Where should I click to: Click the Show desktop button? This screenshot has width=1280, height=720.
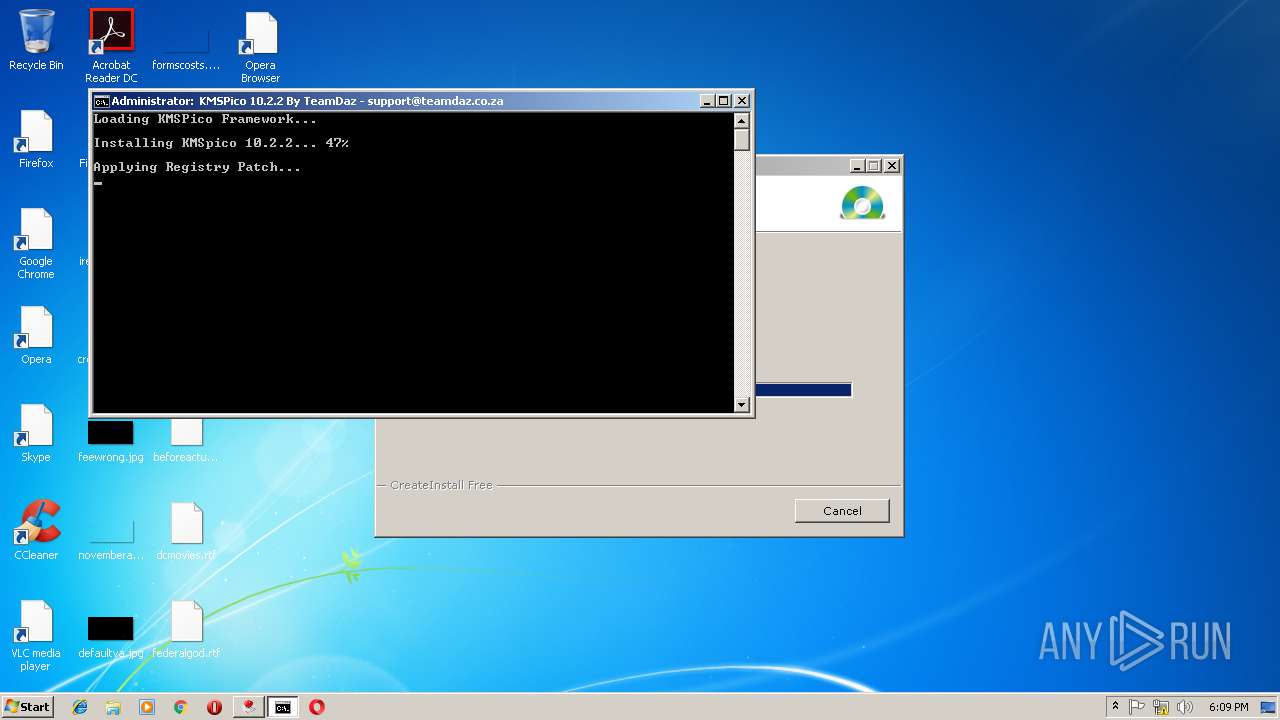[x=1269, y=707]
